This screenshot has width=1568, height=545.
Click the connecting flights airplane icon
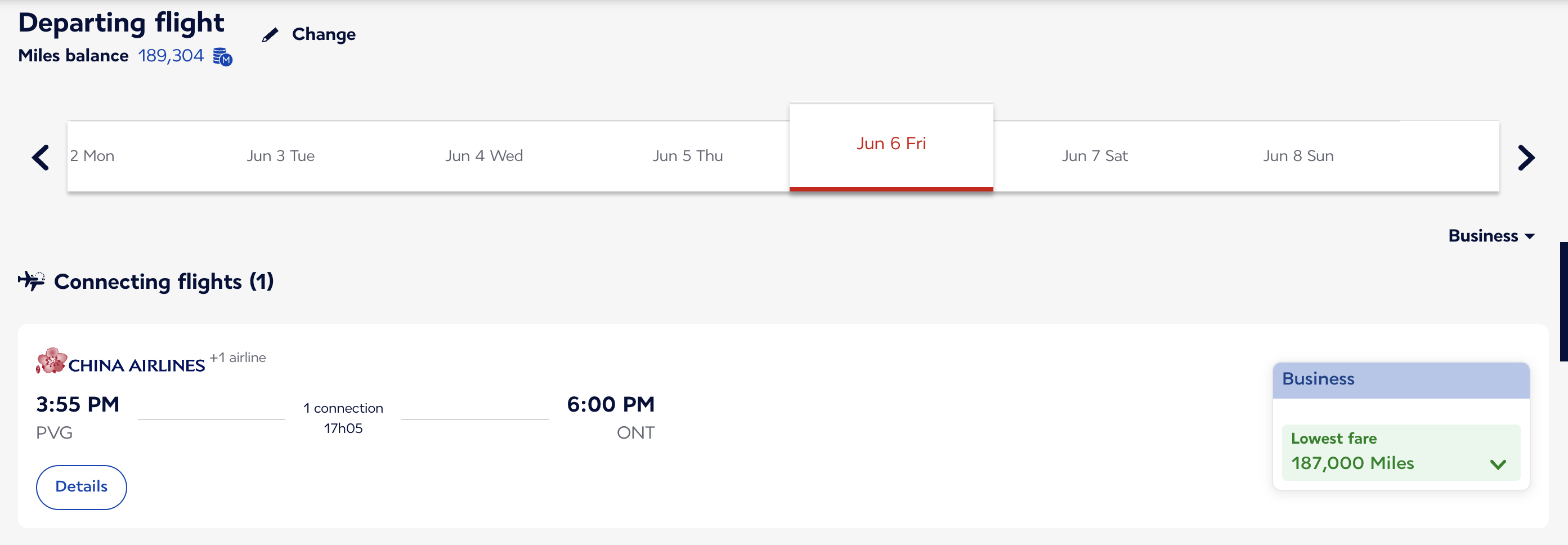pos(32,281)
